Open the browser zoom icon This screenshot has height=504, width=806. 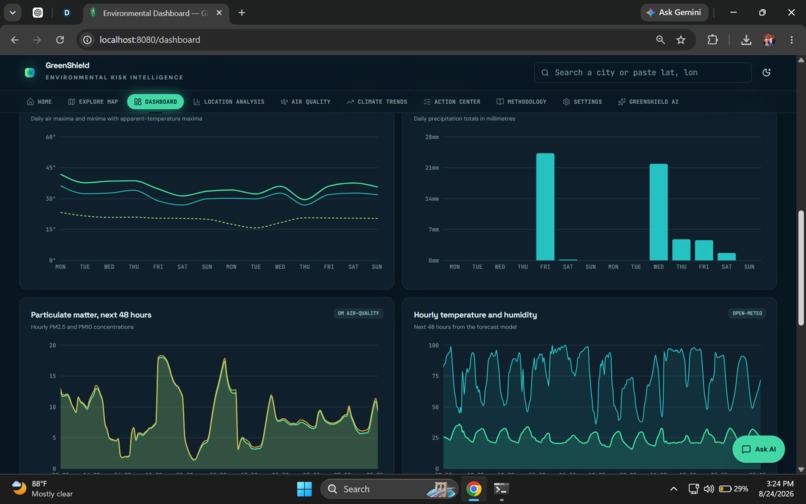[660, 40]
